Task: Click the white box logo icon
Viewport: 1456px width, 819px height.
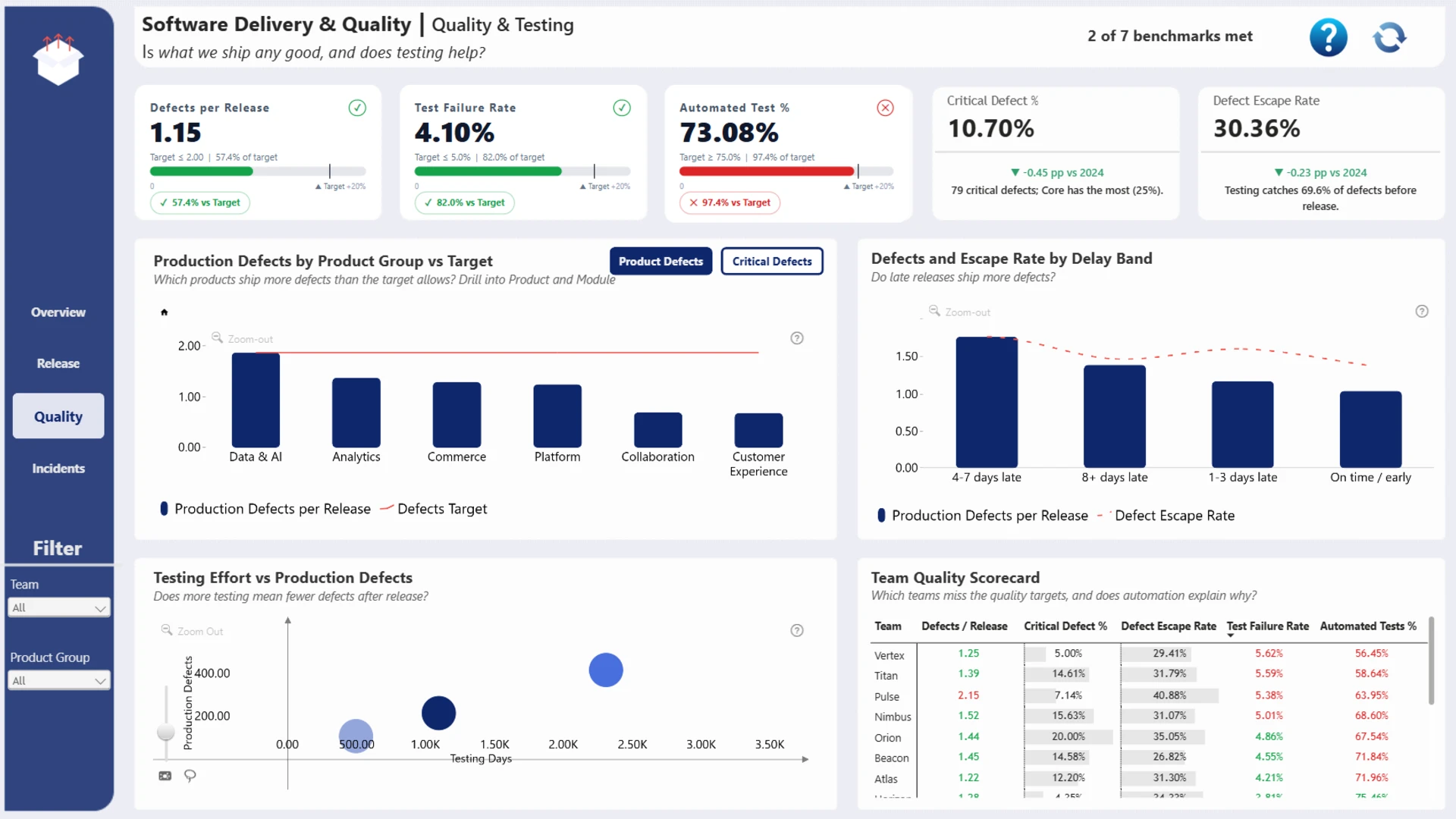Action: click(58, 60)
